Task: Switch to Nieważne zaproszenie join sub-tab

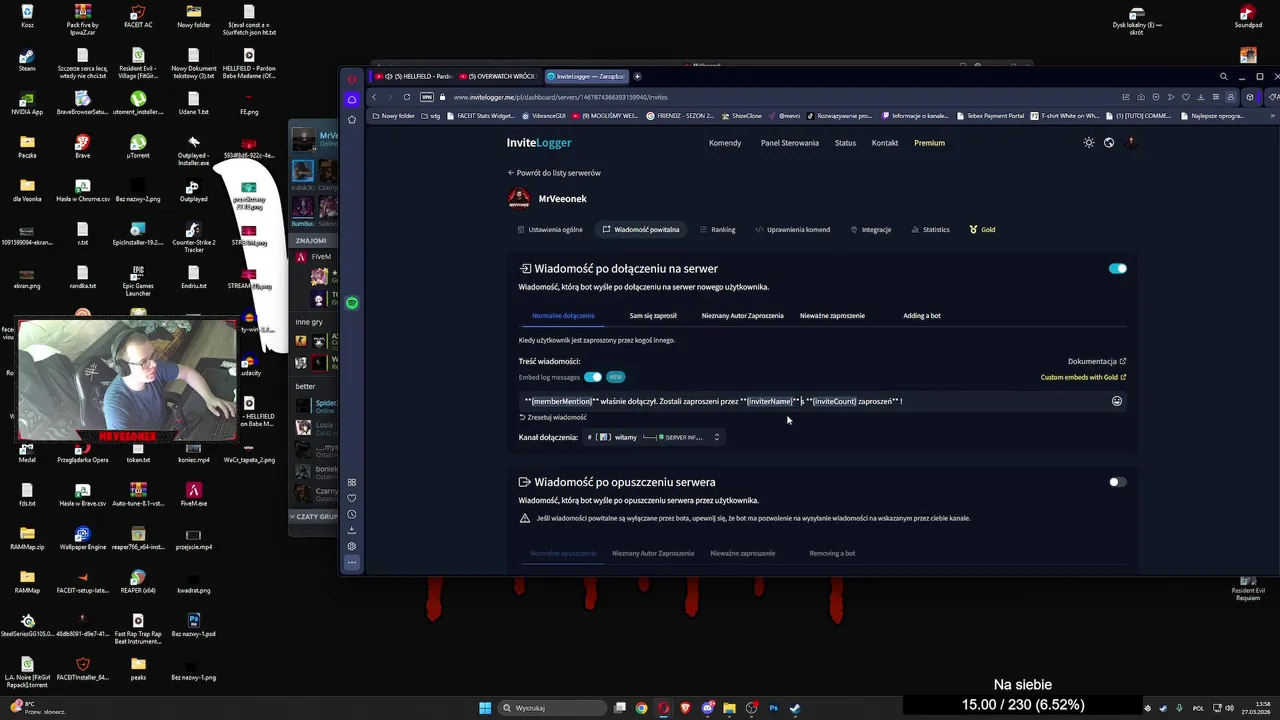Action: coord(832,316)
